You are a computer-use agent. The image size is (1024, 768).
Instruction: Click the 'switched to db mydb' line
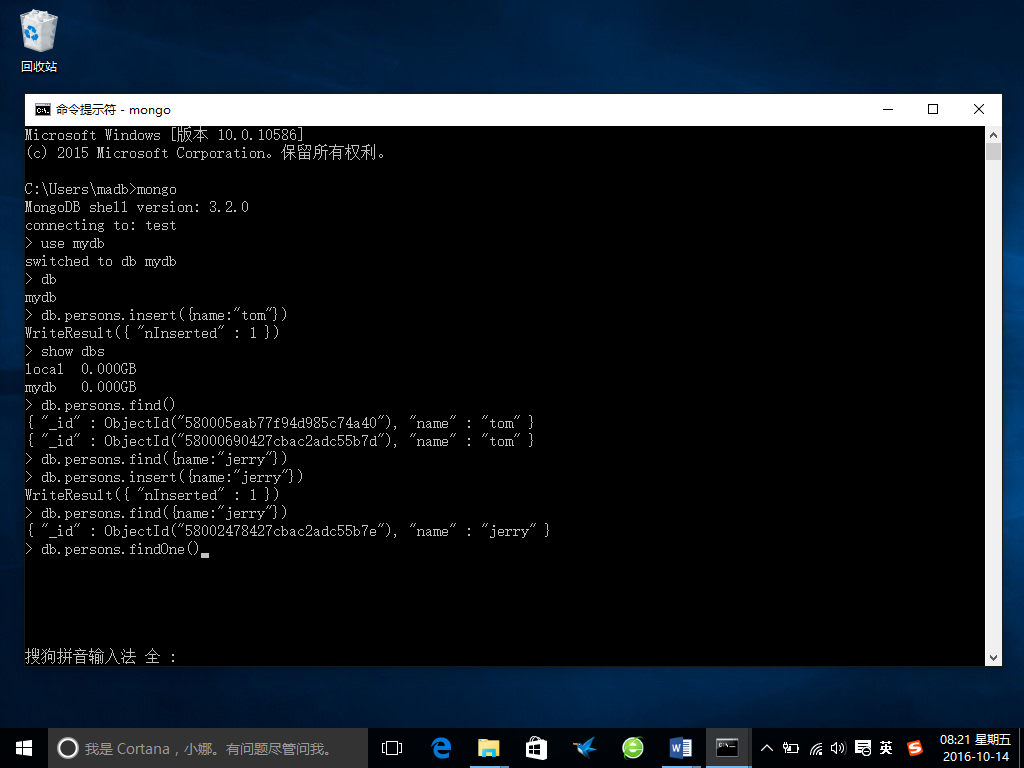(101, 261)
